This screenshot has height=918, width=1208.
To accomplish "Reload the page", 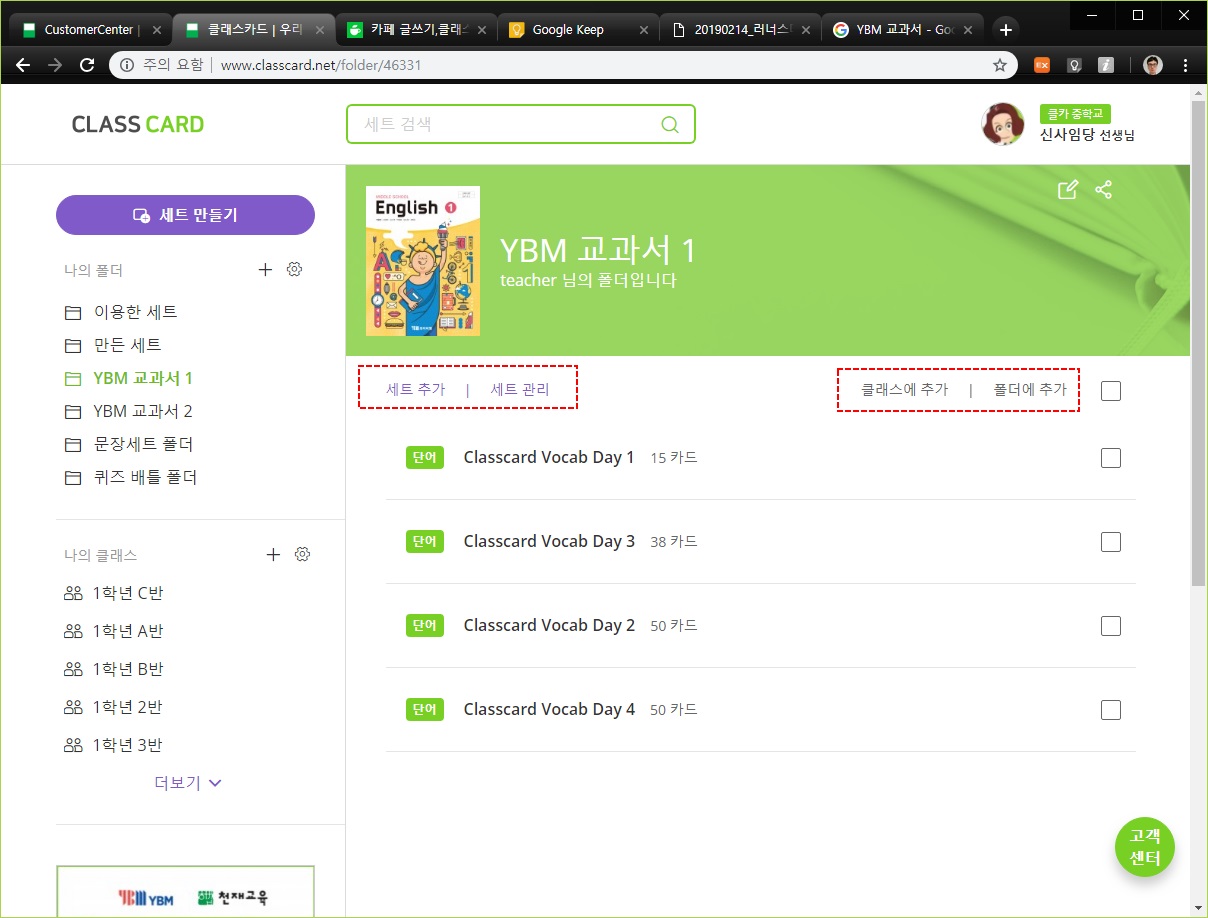I will pyautogui.click(x=87, y=65).
